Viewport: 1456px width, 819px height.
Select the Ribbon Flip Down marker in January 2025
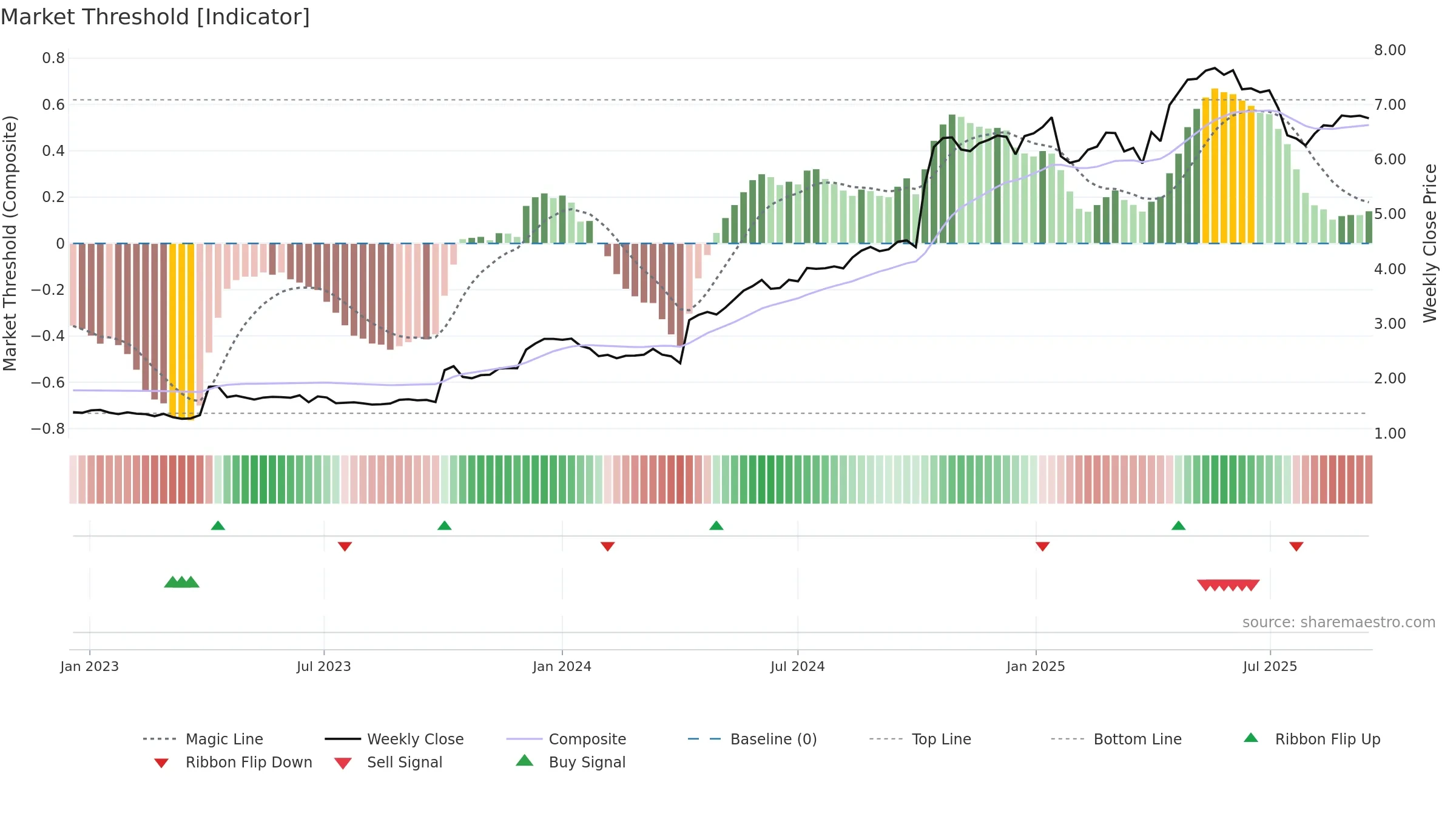point(1042,547)
